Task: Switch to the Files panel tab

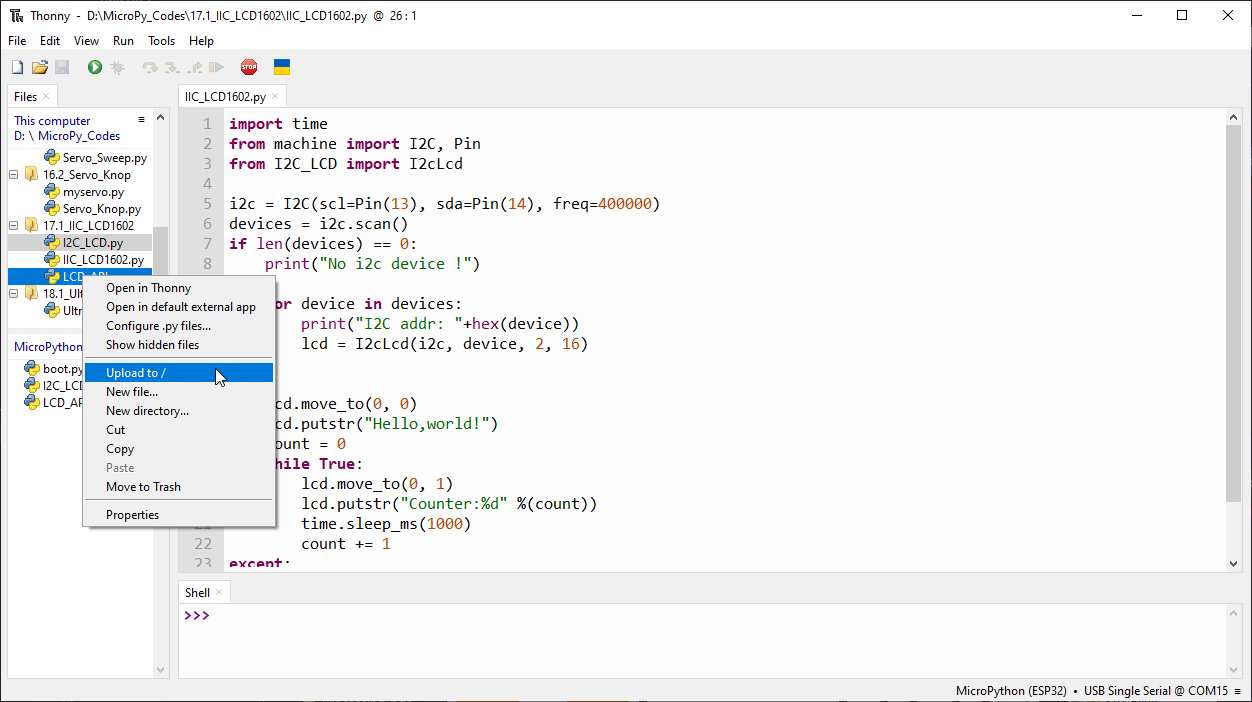Action: pyautogui.click(x=25, y=97)
